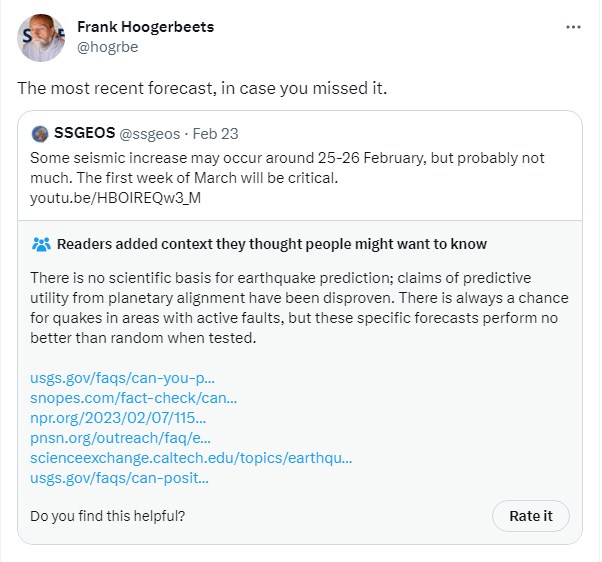Click the Feb 23 timestamp
The height and width of the screenshot is (562, 602).
coord(215,134)
